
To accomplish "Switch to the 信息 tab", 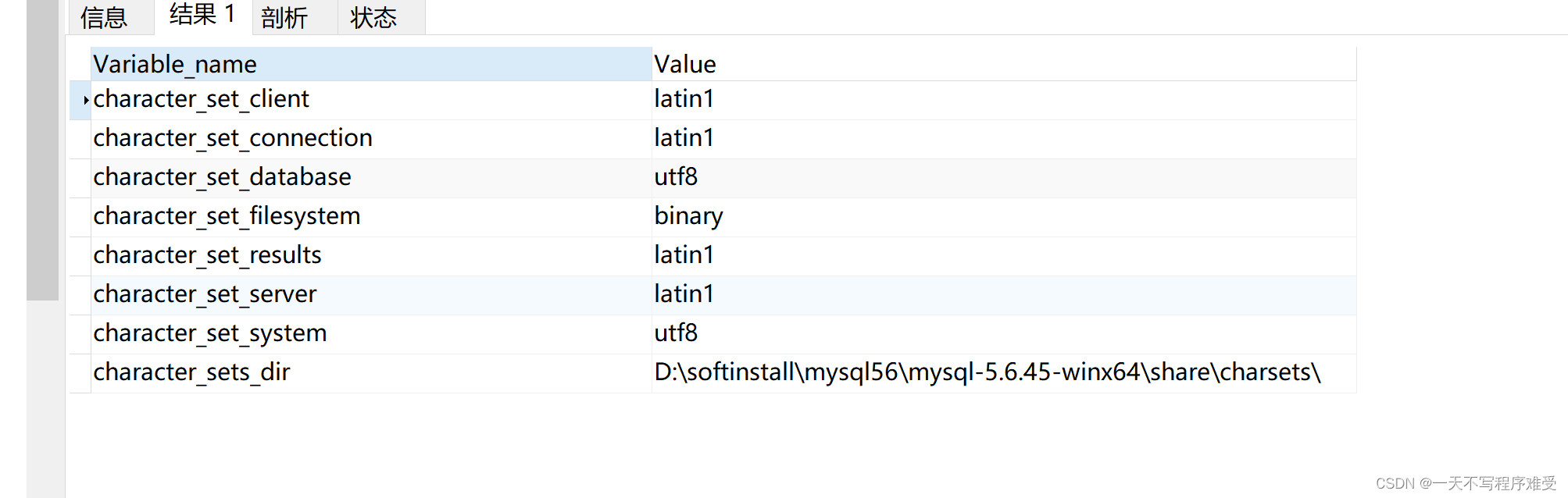I will coord(111,17).
